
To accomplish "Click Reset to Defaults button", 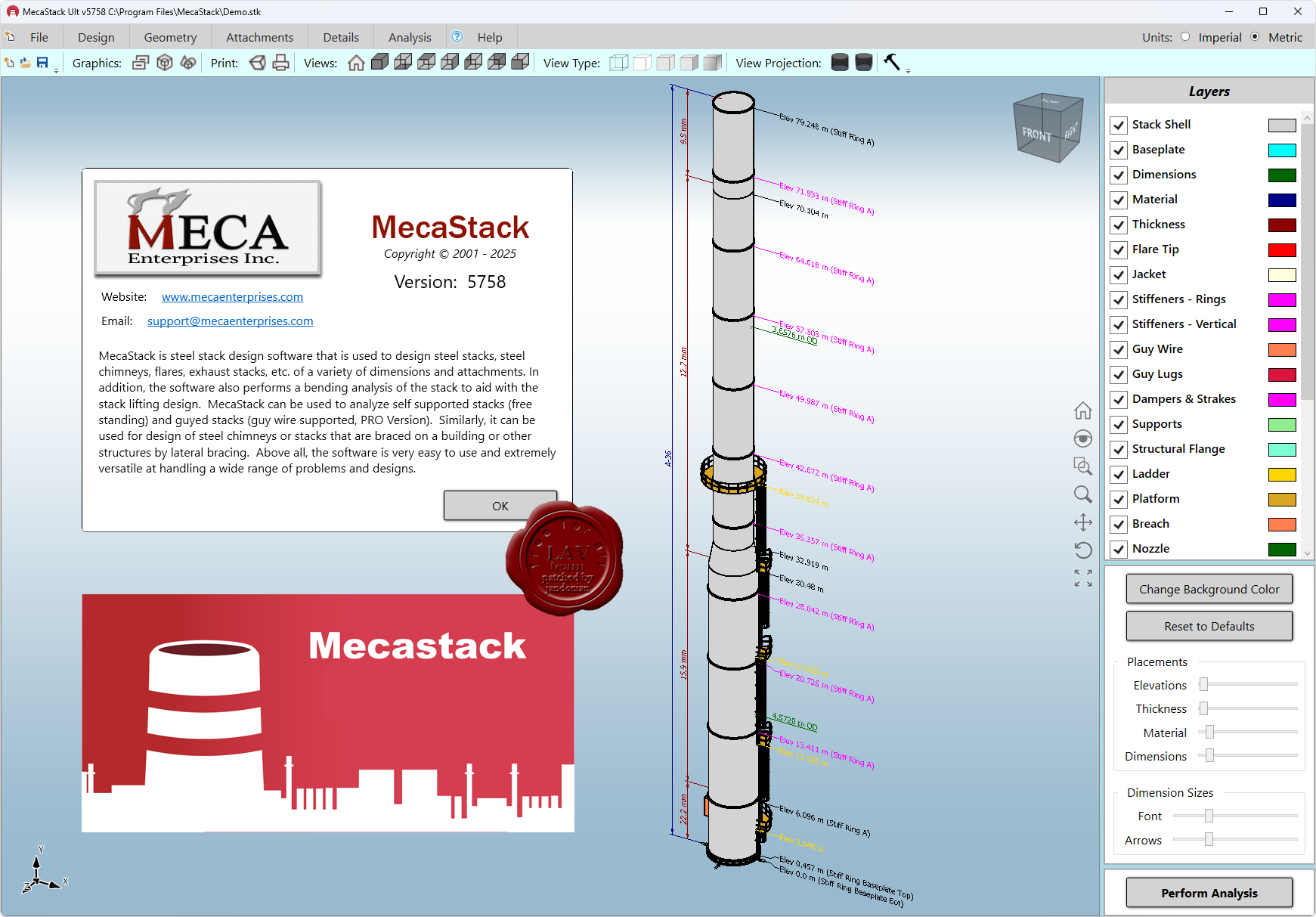I will [x=1209, y=626].
